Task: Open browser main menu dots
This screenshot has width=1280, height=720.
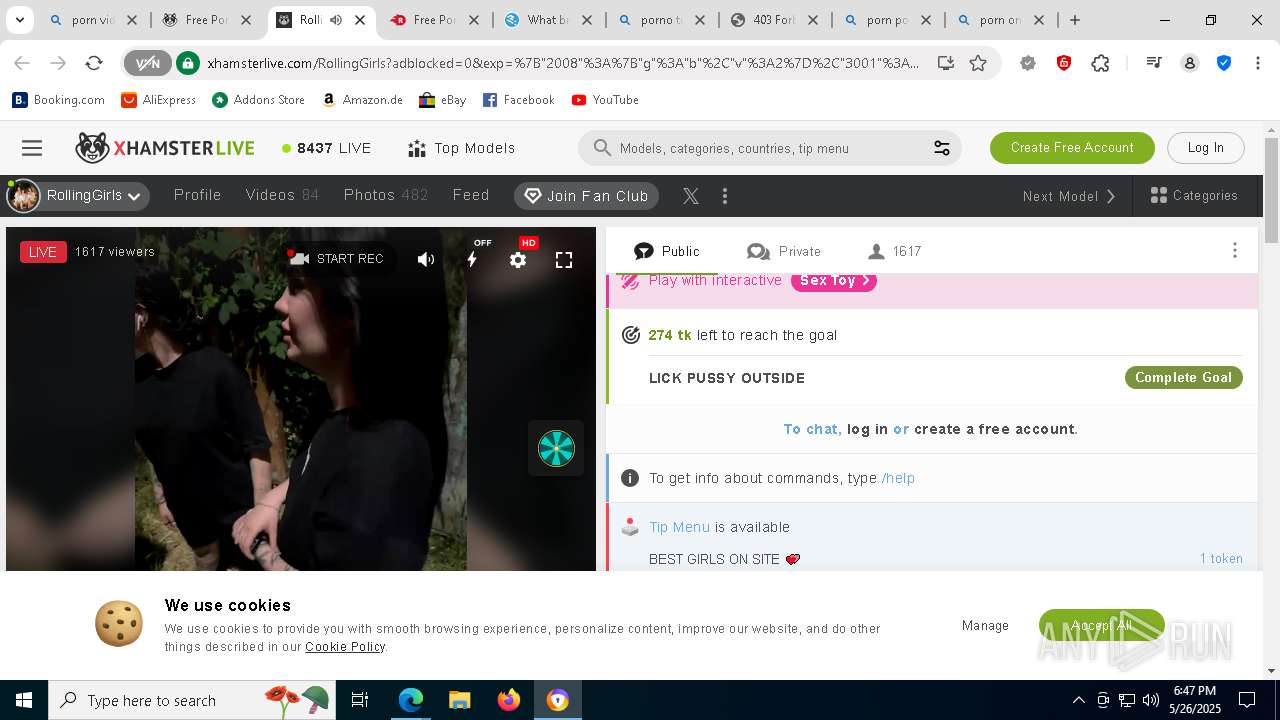Action: [x=1257, y=63]
